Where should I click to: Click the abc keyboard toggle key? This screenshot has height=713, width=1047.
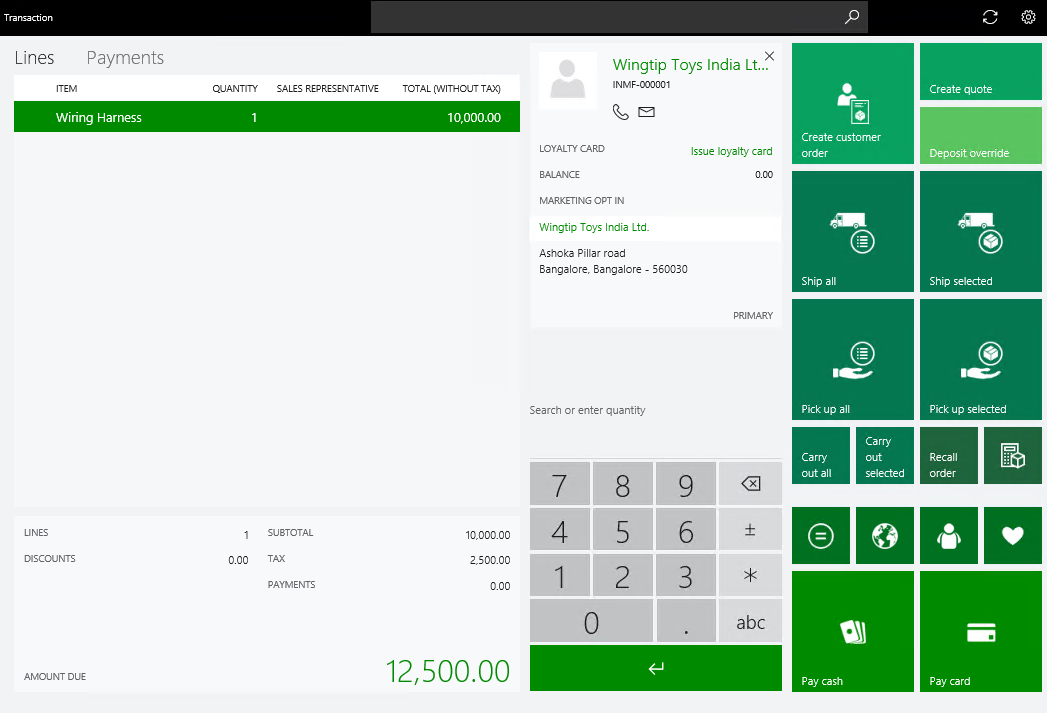[750, 621]
